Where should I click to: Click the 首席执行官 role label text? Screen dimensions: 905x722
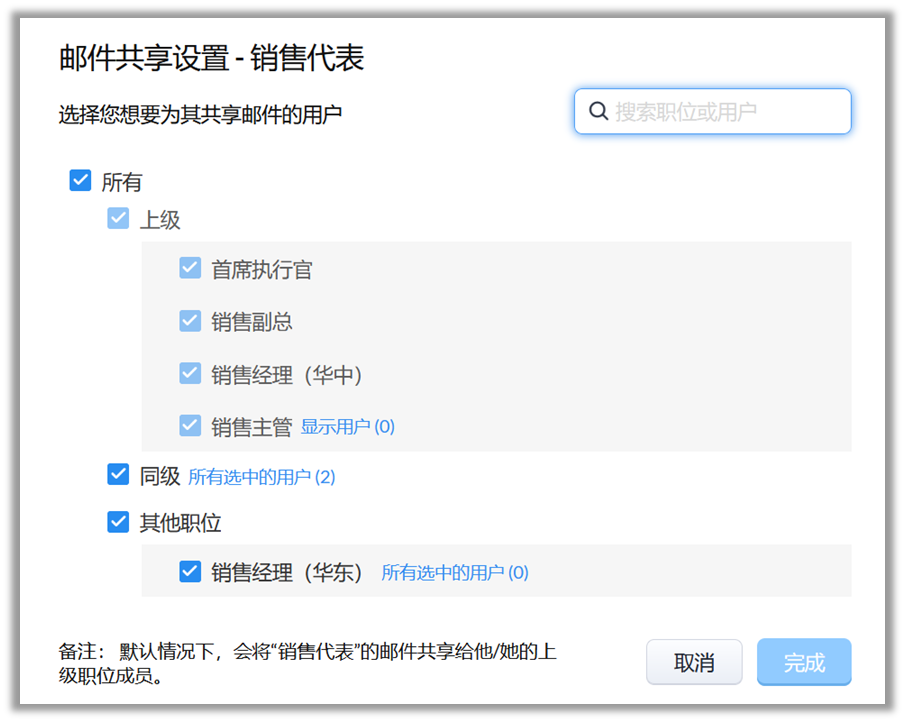coord(263,269)
